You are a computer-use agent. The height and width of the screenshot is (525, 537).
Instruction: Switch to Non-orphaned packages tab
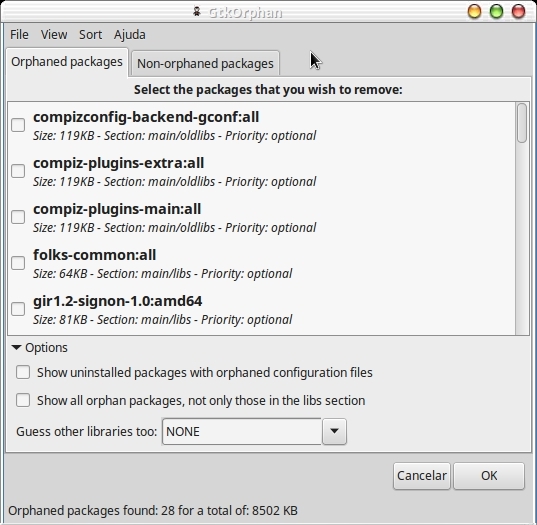point(205,64)
